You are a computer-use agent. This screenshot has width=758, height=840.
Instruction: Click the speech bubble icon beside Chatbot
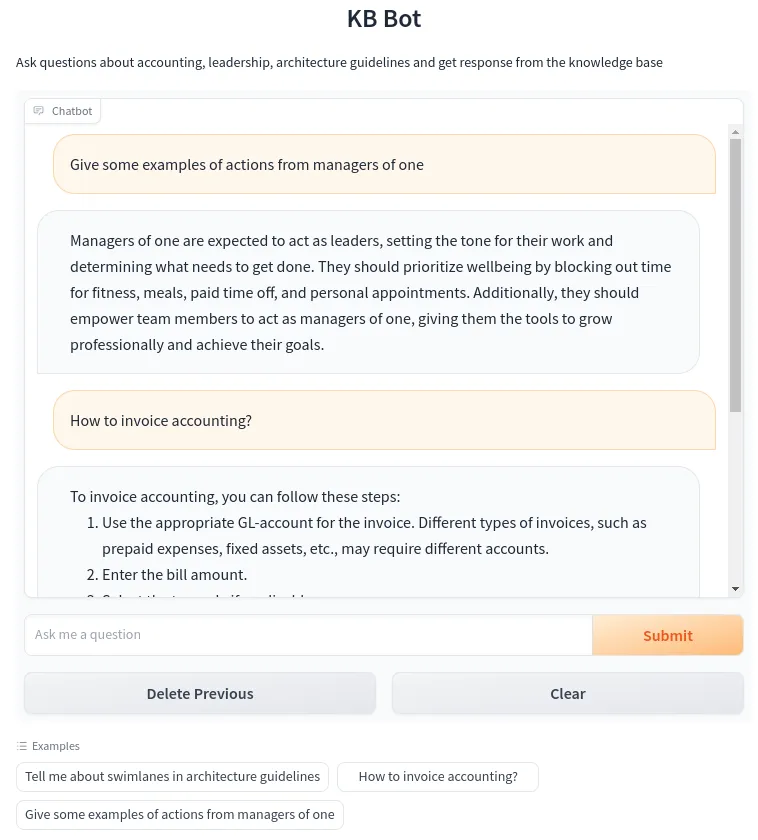(x=38, y=110)
